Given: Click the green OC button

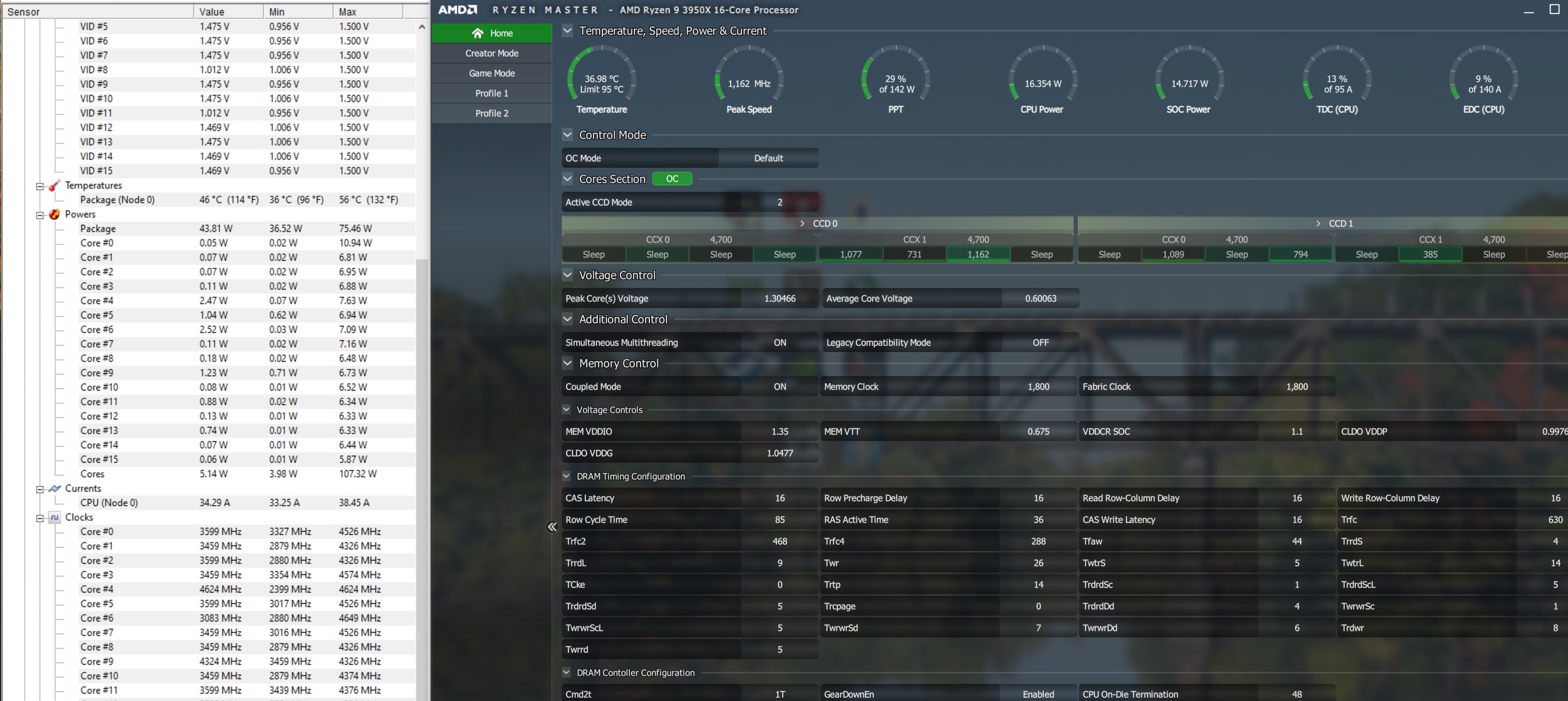Looking at the screenshot, I should point(672,178).
